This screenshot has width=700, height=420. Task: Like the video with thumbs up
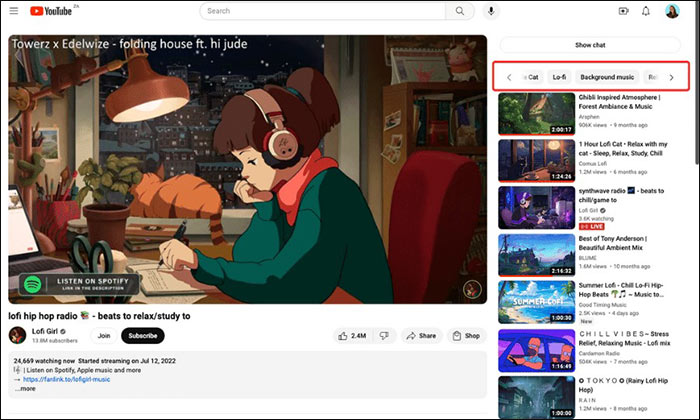pos(352,336)
